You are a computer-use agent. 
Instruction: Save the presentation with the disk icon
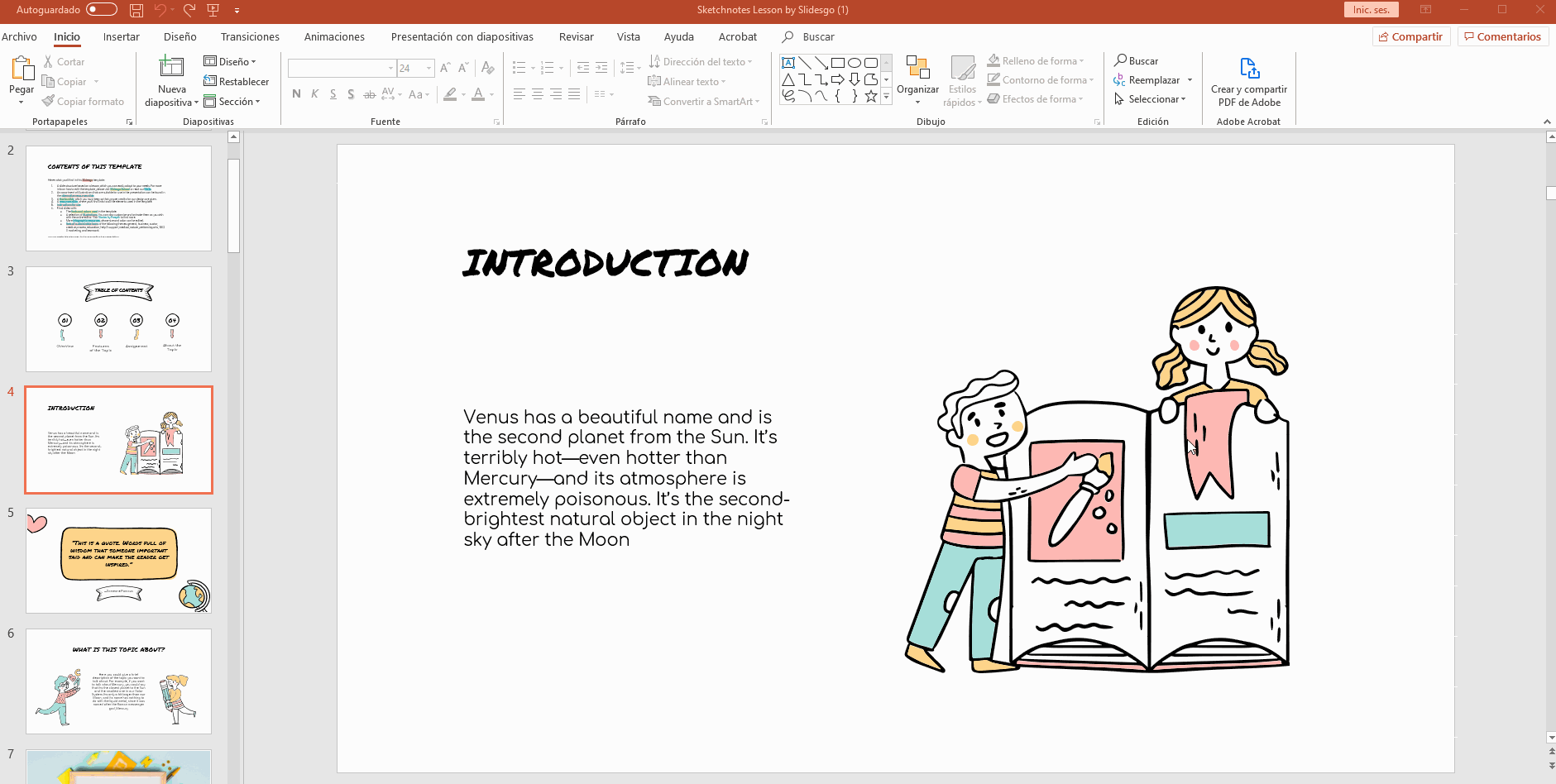(136, 10)
